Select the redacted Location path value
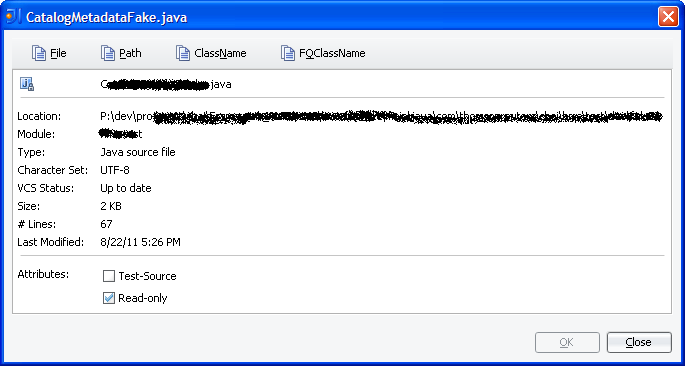 381,117
